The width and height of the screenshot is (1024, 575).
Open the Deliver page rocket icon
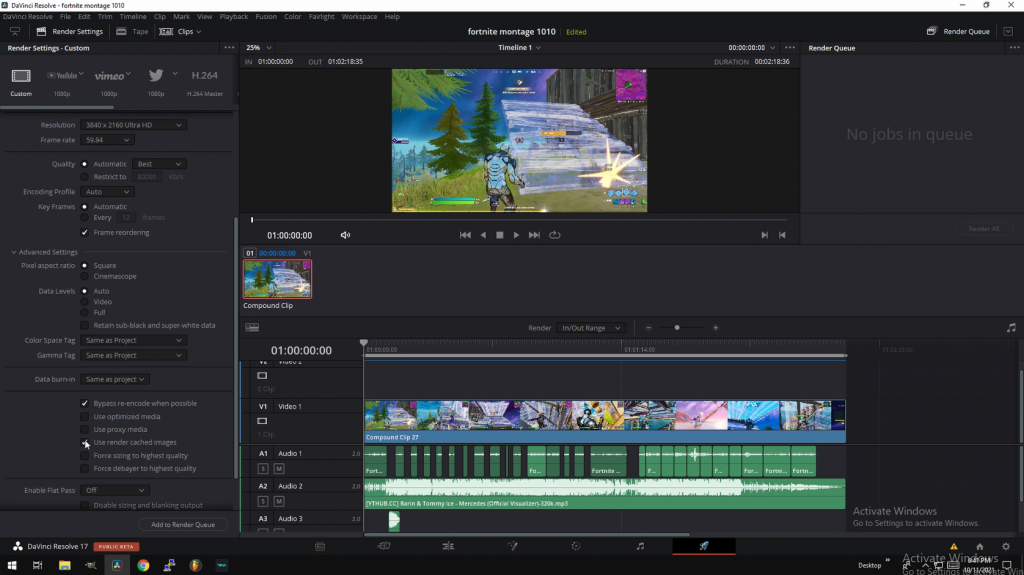(703, 546)
